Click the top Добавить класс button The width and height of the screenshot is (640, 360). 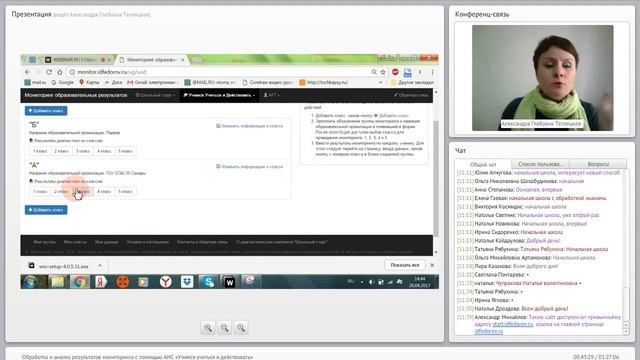(x=46, y=111)
